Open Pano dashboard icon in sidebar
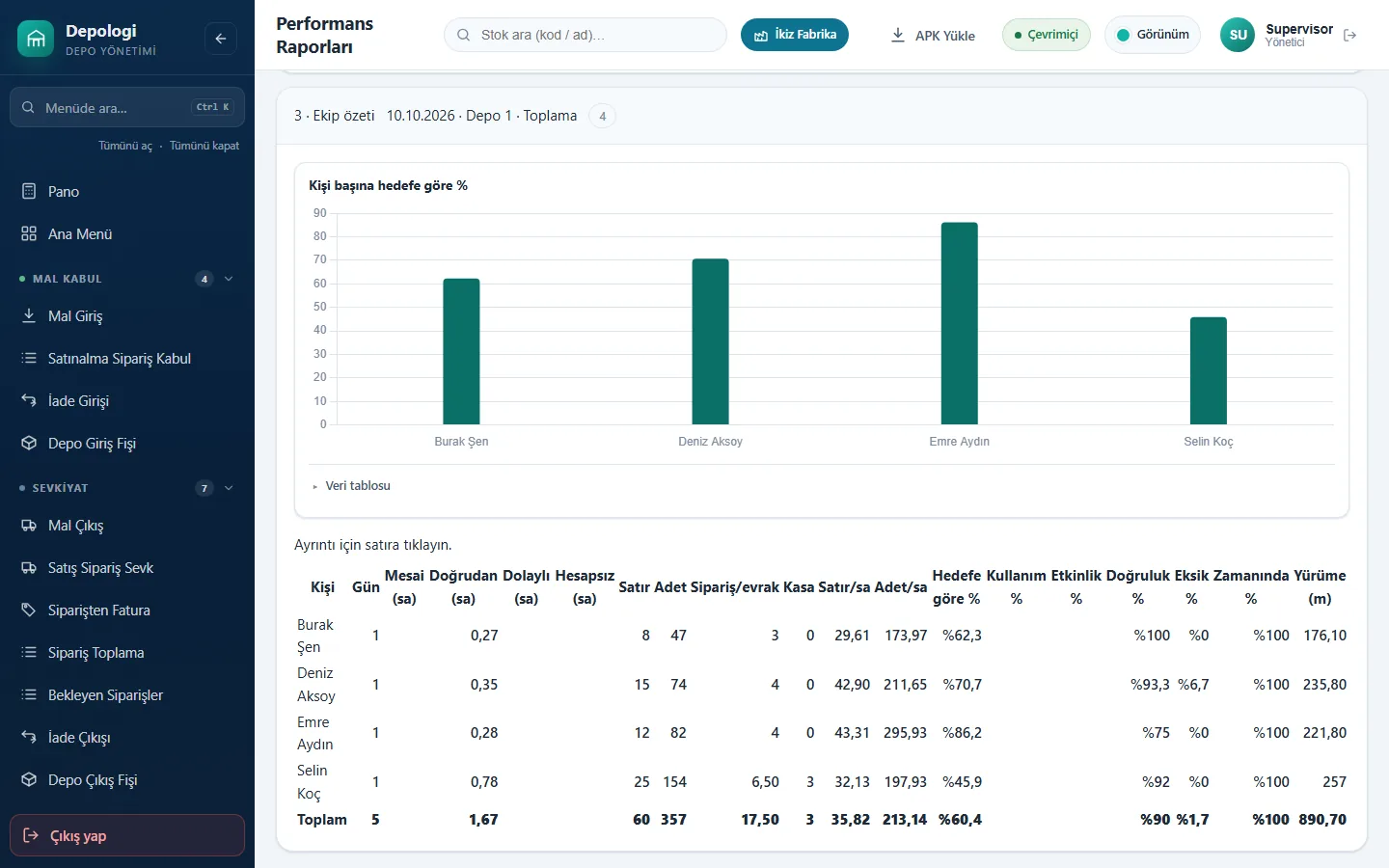The image size is (1389, 868). [29, 191]
